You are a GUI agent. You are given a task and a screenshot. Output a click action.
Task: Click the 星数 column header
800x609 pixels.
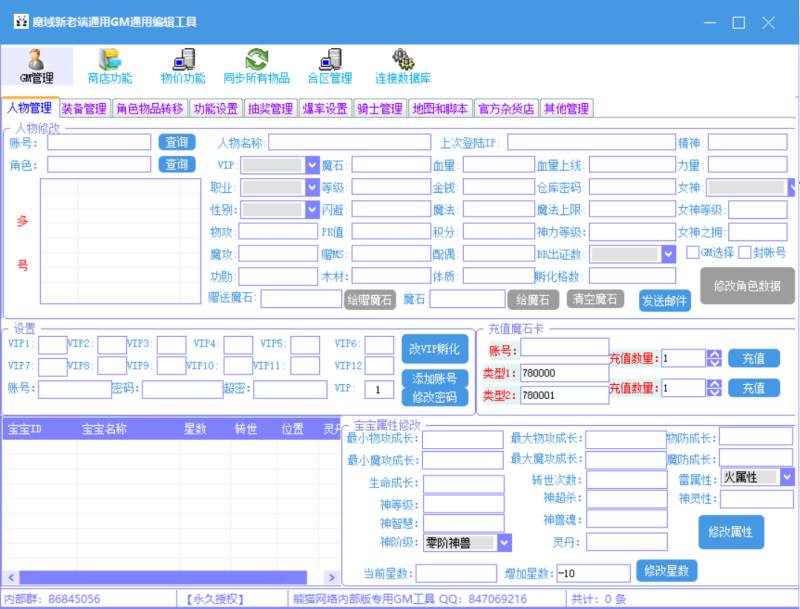tap(205, 429)
